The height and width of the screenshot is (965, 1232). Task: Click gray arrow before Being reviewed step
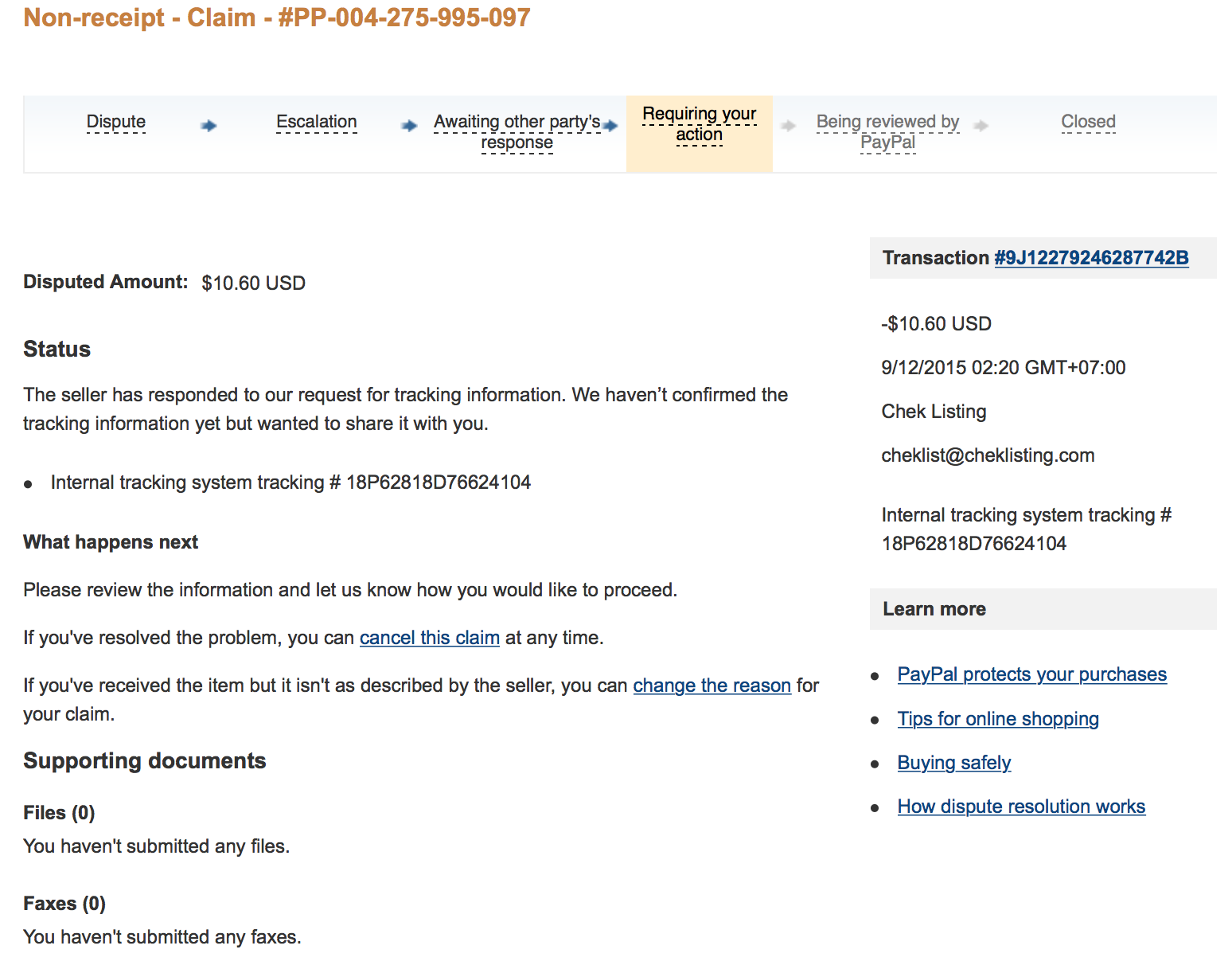click(x=789, y=126)
